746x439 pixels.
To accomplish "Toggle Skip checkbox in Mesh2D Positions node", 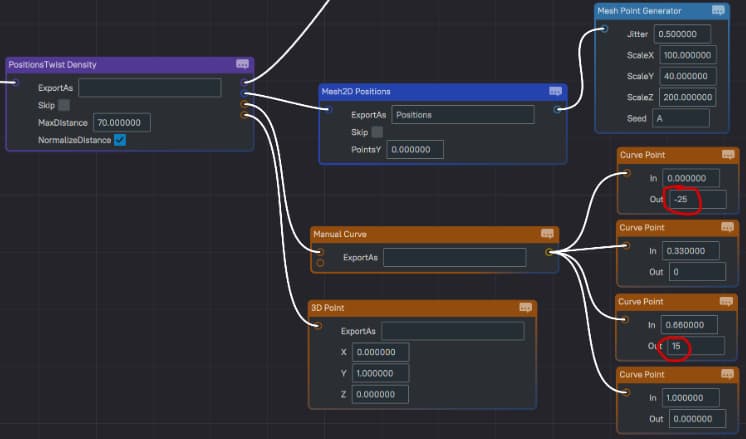I will click(377, 132).
